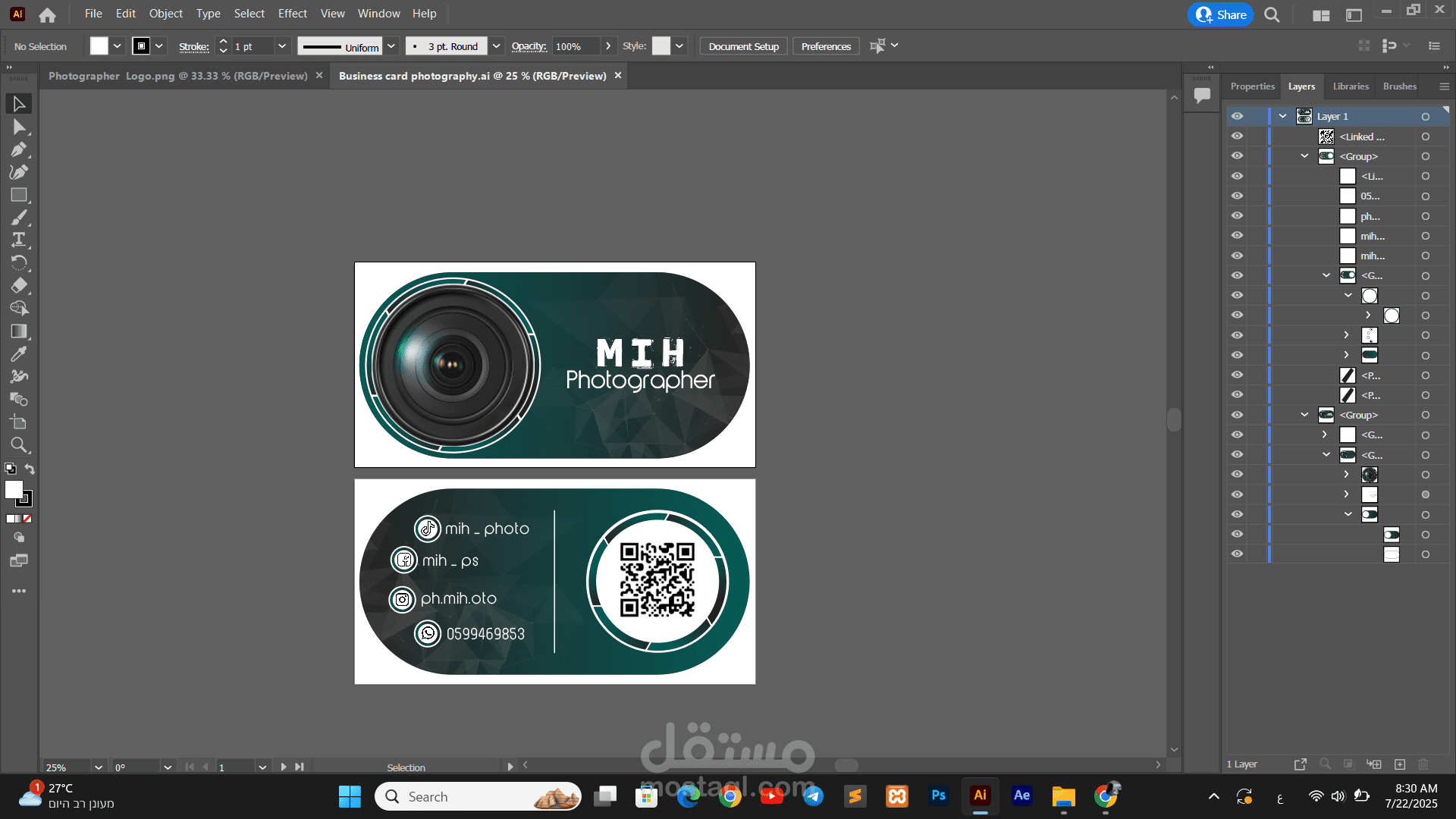The image size is (1456, 819).
Task: Select the Curvature tool
Action: (19, 172)
